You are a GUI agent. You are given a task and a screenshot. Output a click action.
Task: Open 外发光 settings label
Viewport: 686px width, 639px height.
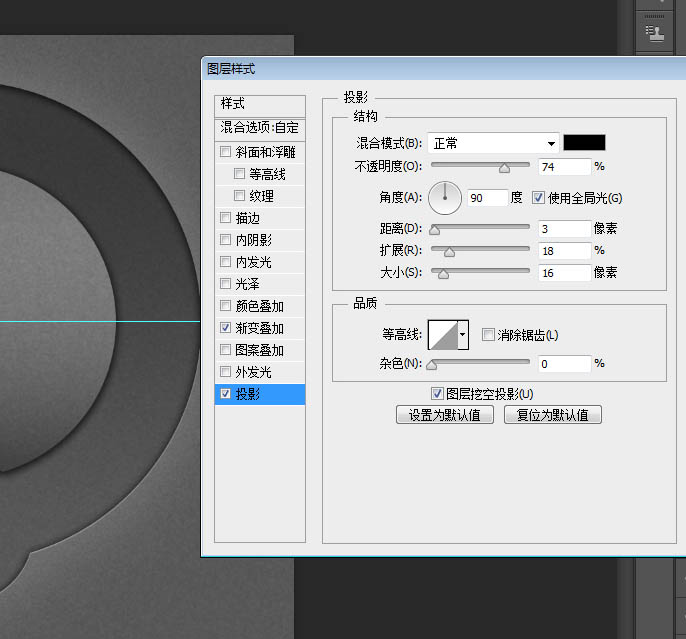pyautogui.click(x=254, y=372)
